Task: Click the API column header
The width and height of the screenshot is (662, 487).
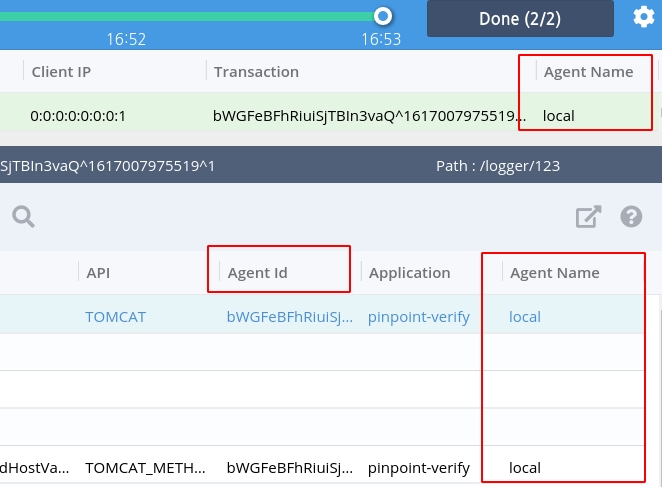Action: (x=98, y=272)
